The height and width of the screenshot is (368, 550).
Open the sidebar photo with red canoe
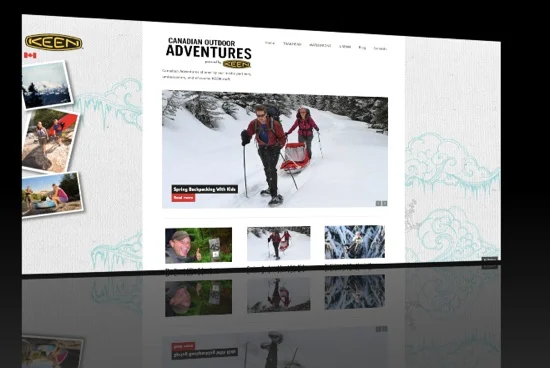50,141
